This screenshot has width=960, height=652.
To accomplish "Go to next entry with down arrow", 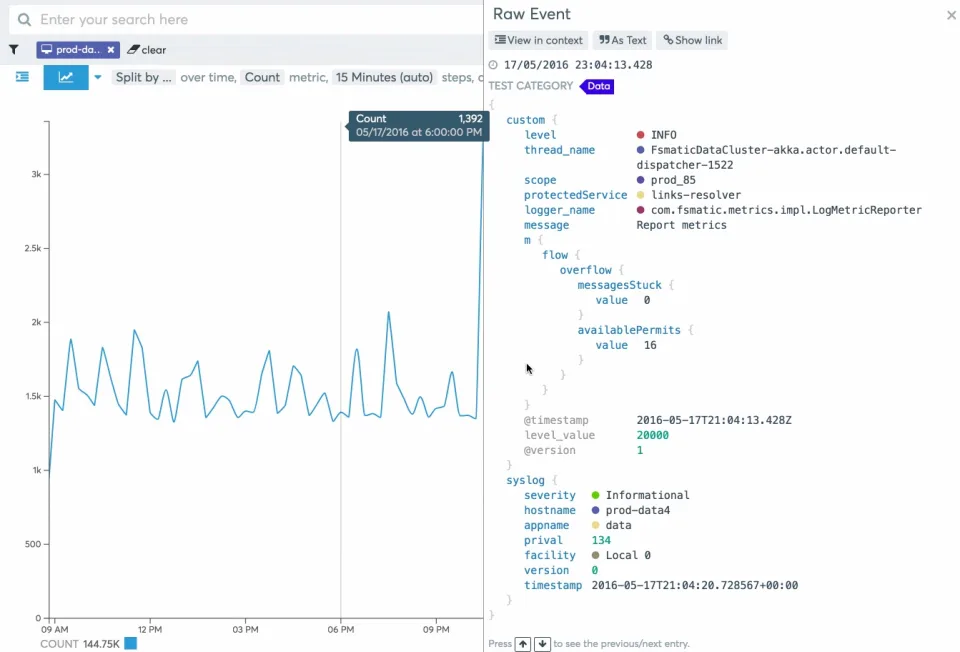I will (542, 644).
